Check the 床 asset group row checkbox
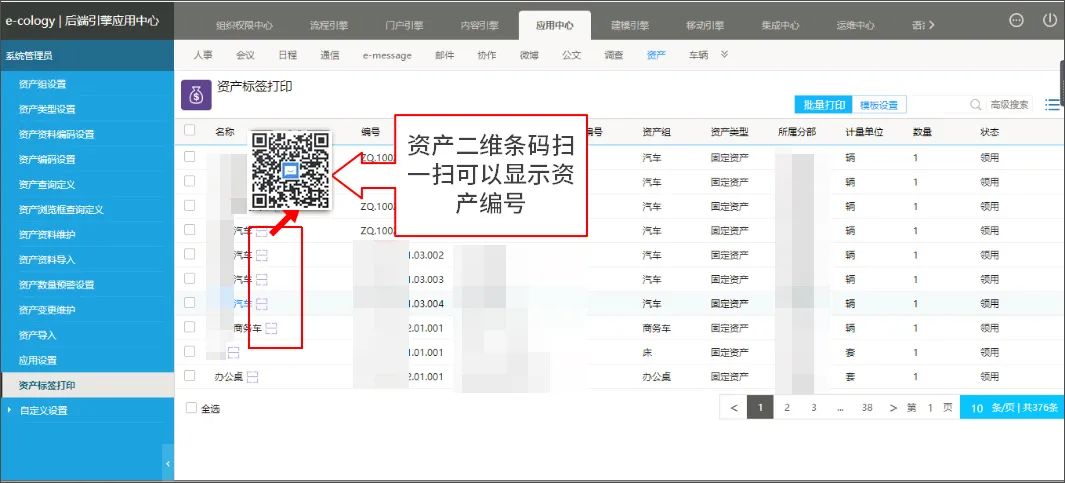Image resolution: width=1065 pixels, height=483 pixels. point(189,351)
